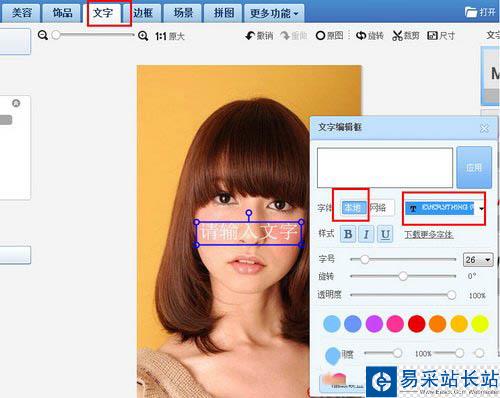Image resolution: width=500 pixels, height=398 pixels.
Task: Open the 场景 tab
Action: 183,13
